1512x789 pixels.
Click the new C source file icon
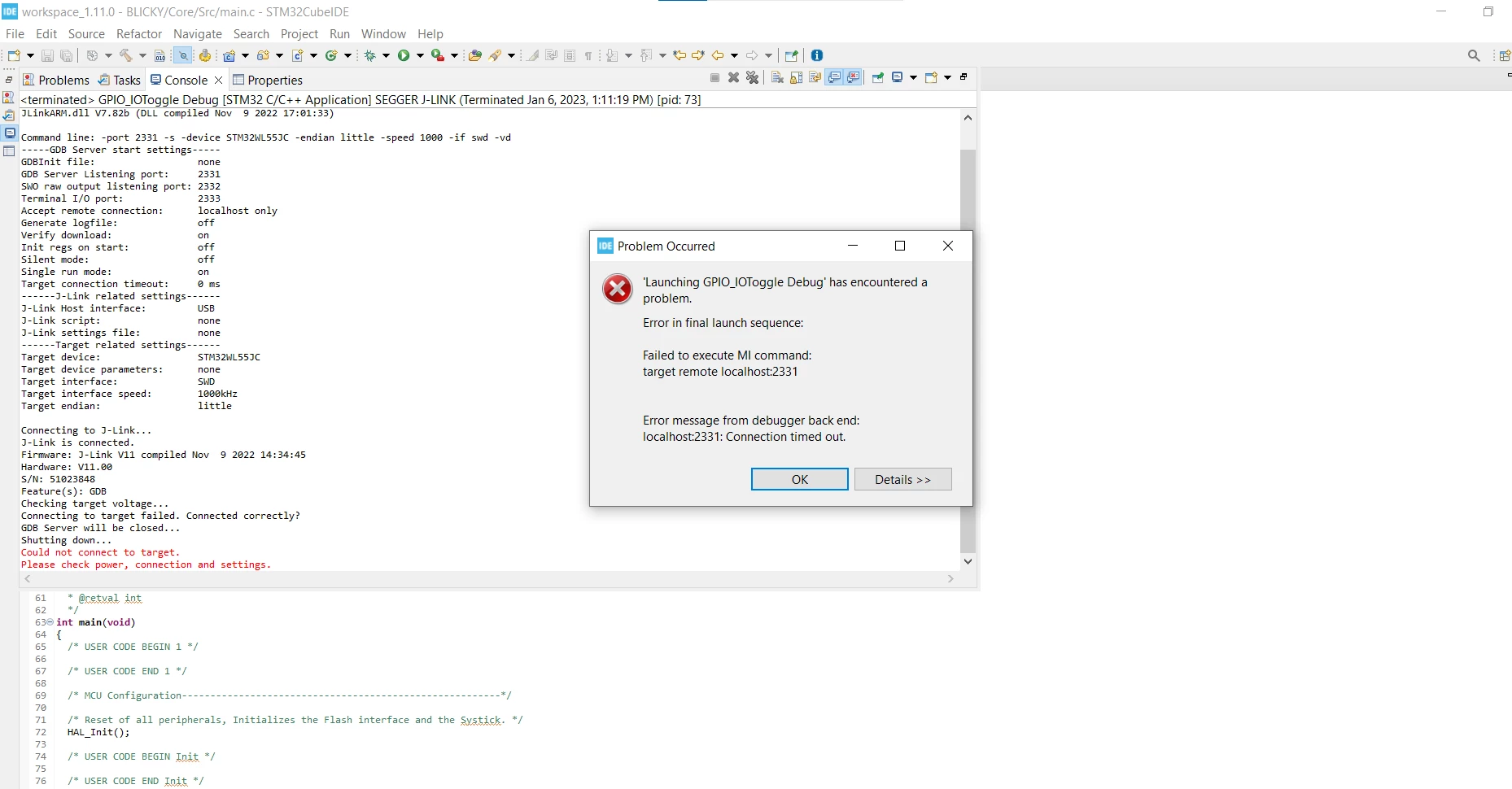pos(298,55)
